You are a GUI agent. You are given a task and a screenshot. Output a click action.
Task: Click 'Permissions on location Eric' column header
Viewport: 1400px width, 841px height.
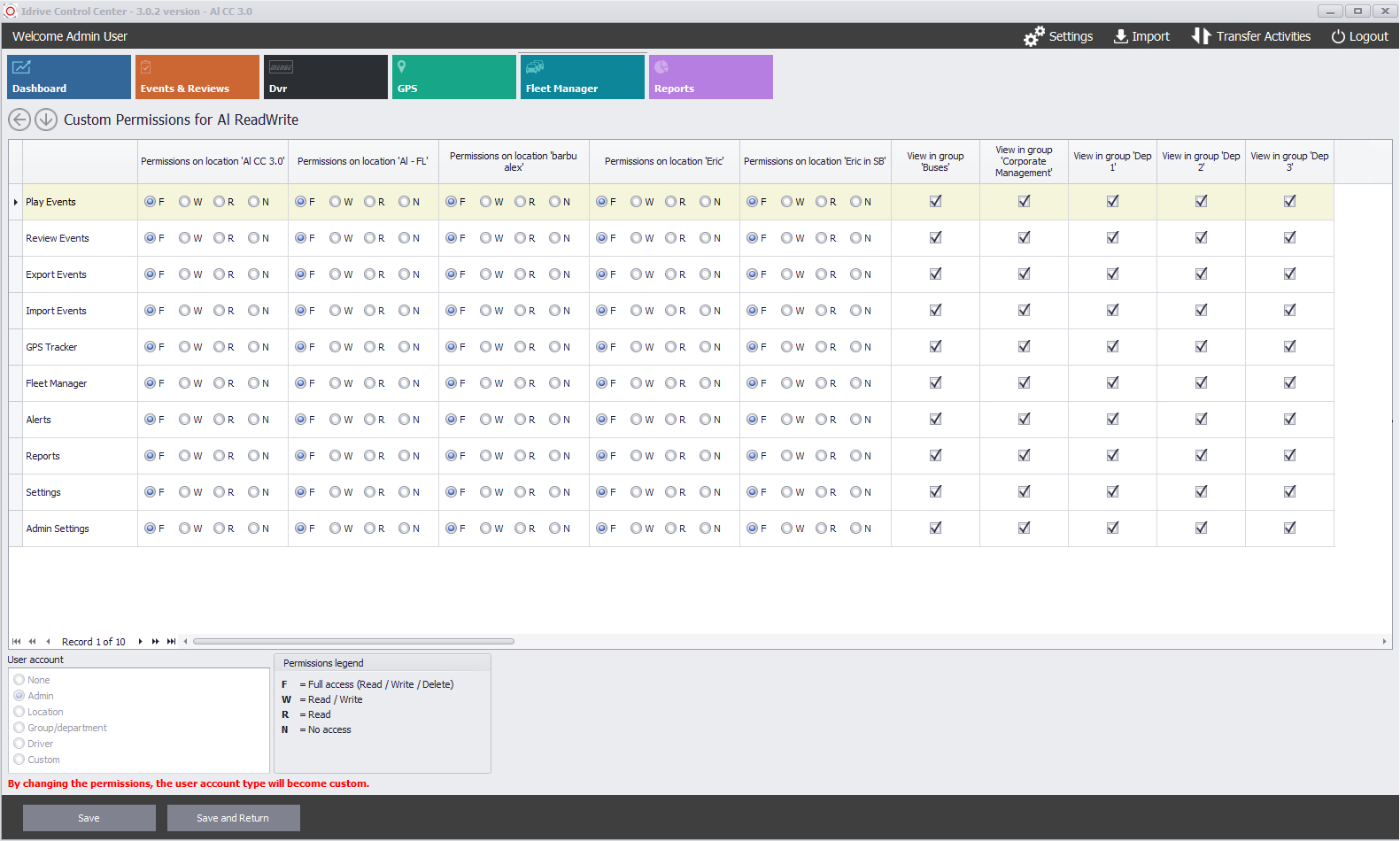pos(664,161)
